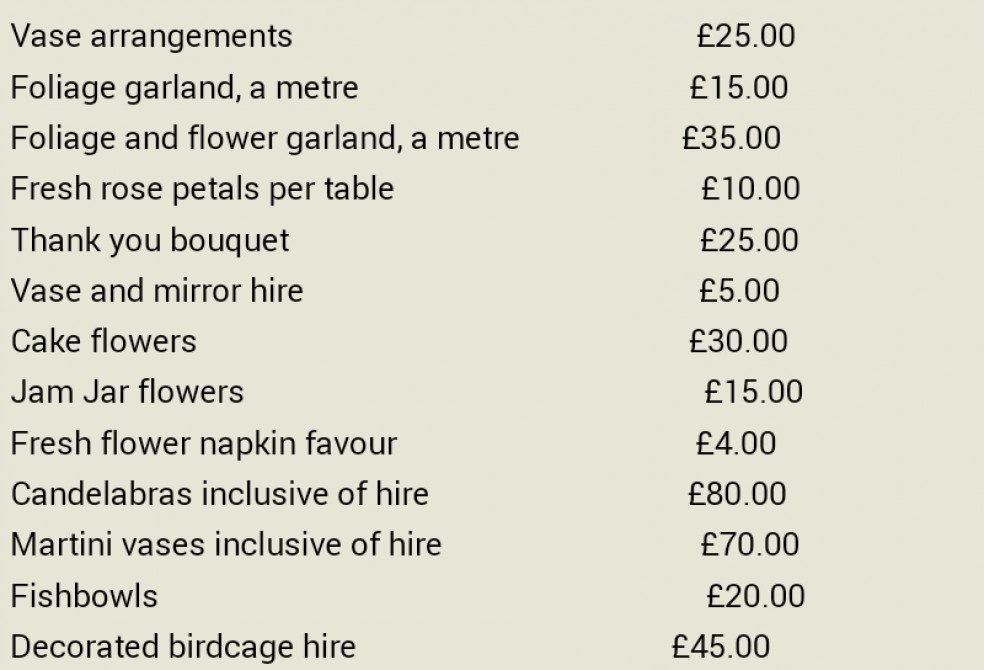Click the Fishbowls entry

point(84,596)
